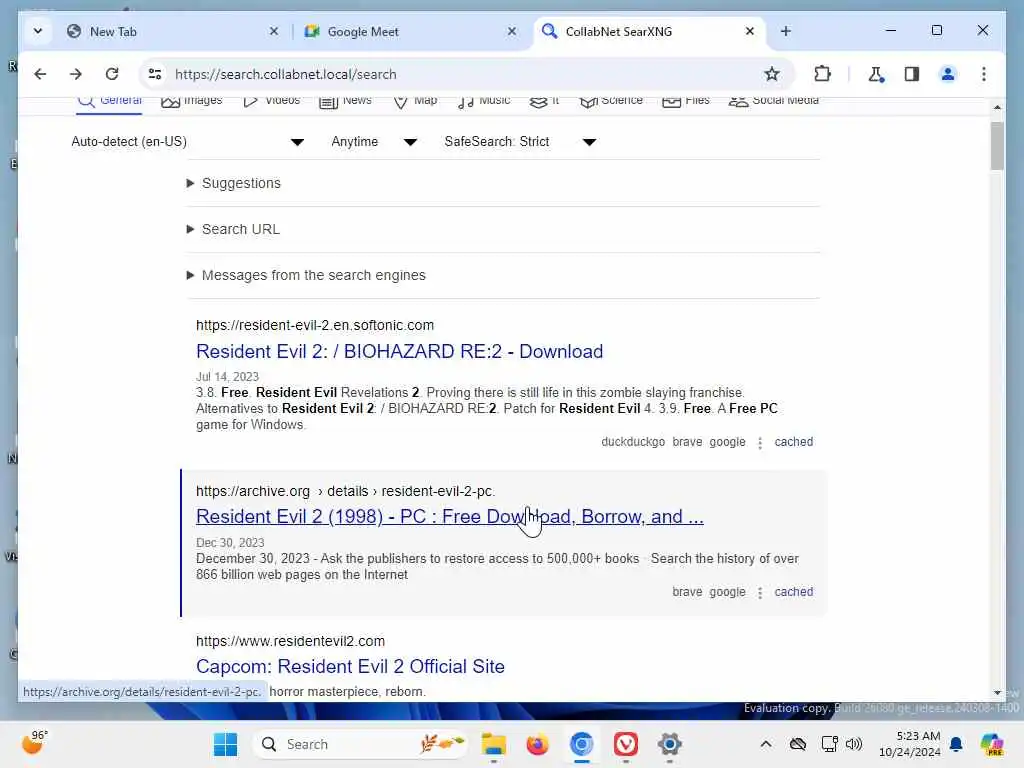The height and width of the screenshot is (768, 1024).
Task: Open a new tab with plus button
Action: point(786,31)
